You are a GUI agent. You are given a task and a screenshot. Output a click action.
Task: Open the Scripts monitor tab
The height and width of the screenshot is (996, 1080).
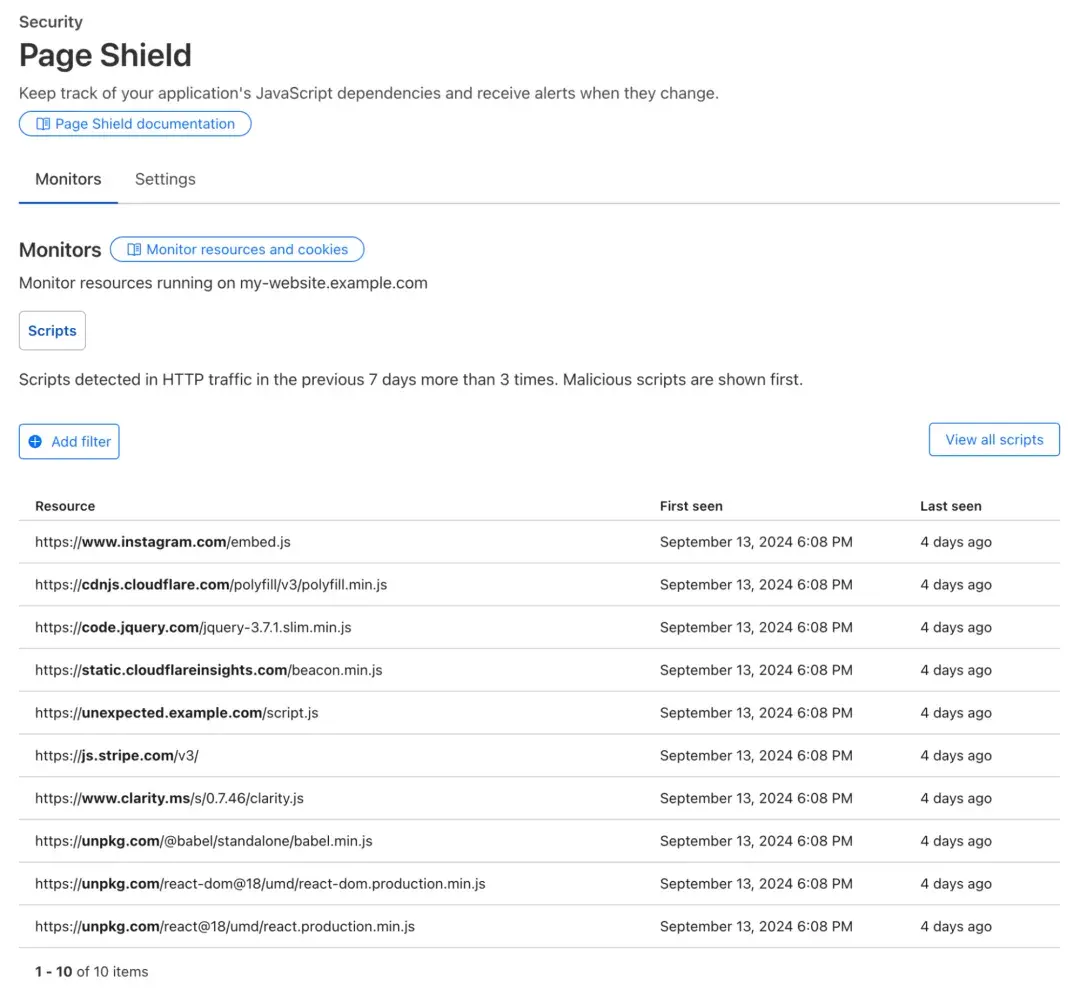pos(52,331)
